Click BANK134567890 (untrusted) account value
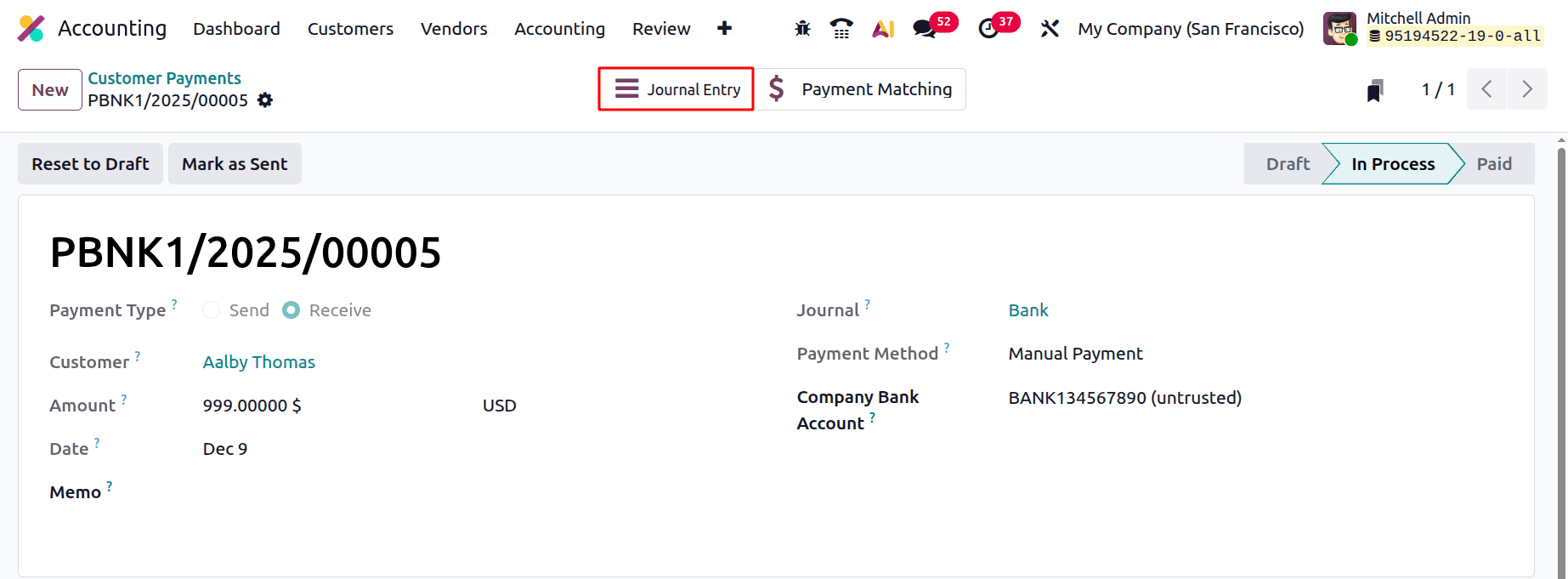The width and height of the screenshot is (1568, 579). pyautogui.click(x=1125, y=398)
